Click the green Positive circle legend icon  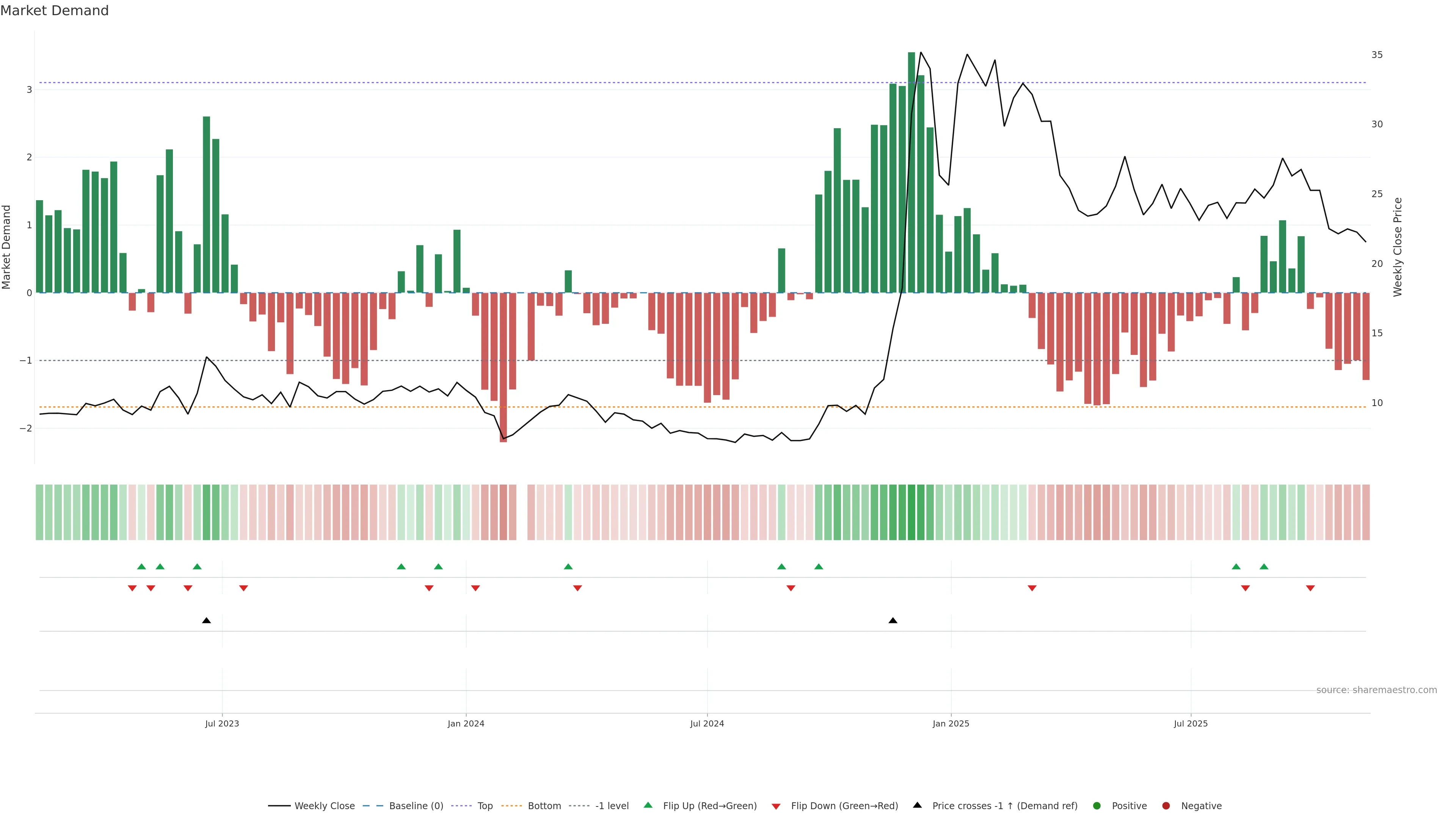pos(1097,805)
